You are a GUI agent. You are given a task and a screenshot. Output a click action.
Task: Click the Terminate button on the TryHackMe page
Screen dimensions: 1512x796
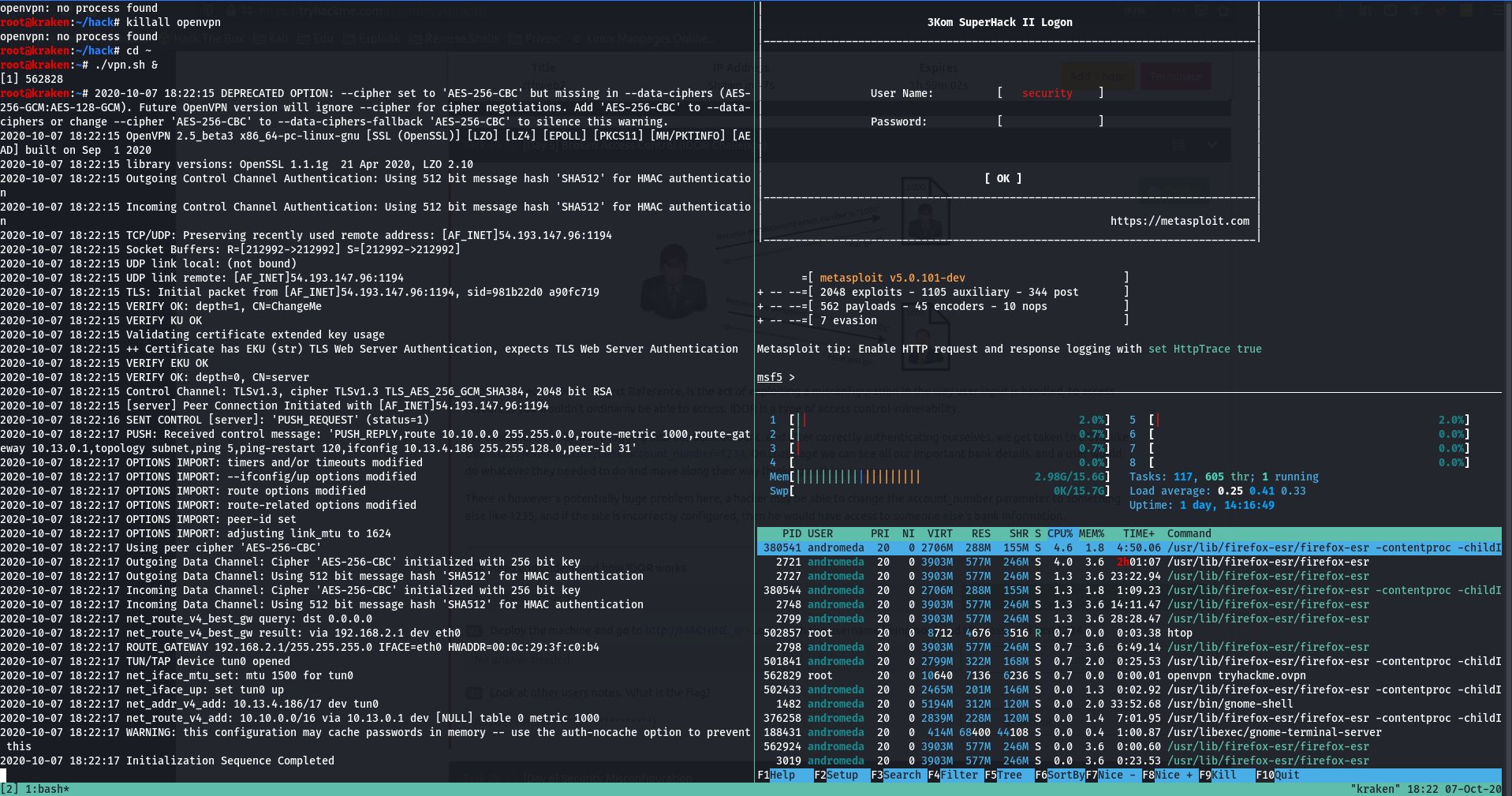point(1175,77)
